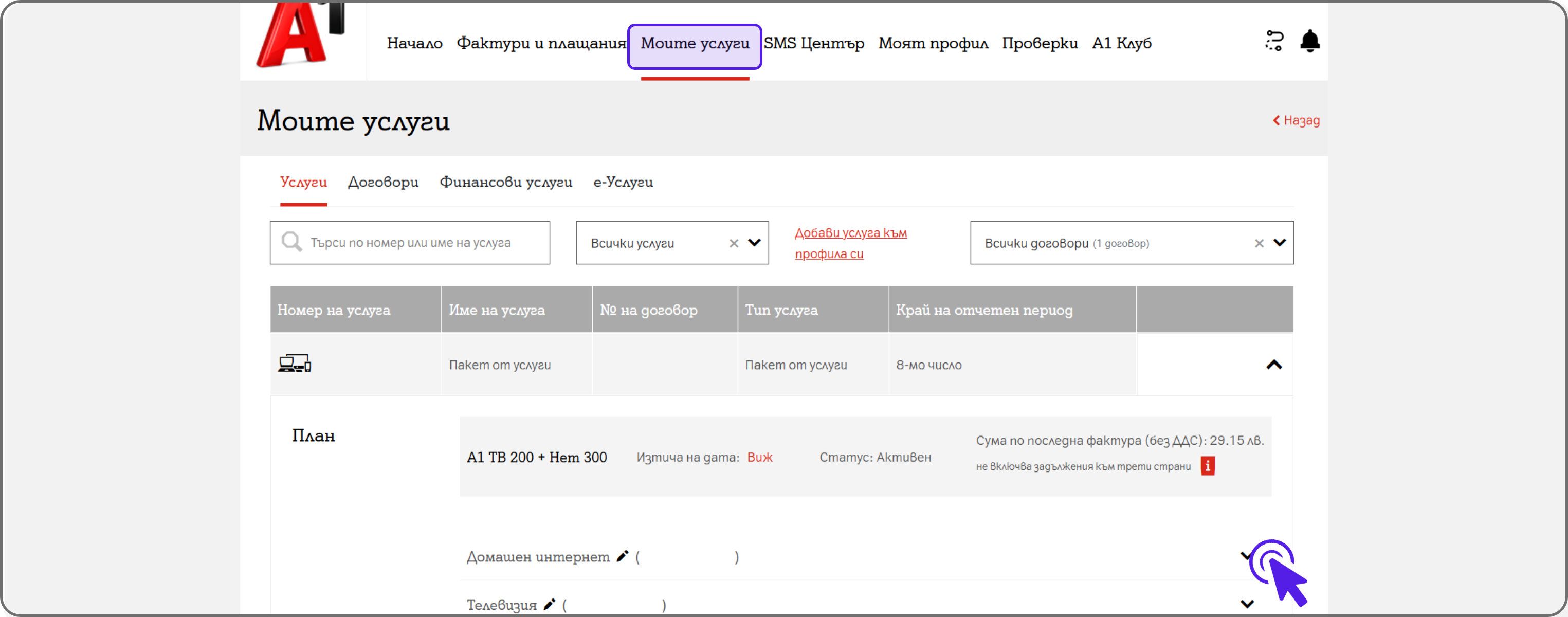Click the red Виж link for expiry date

coord(760,457)
